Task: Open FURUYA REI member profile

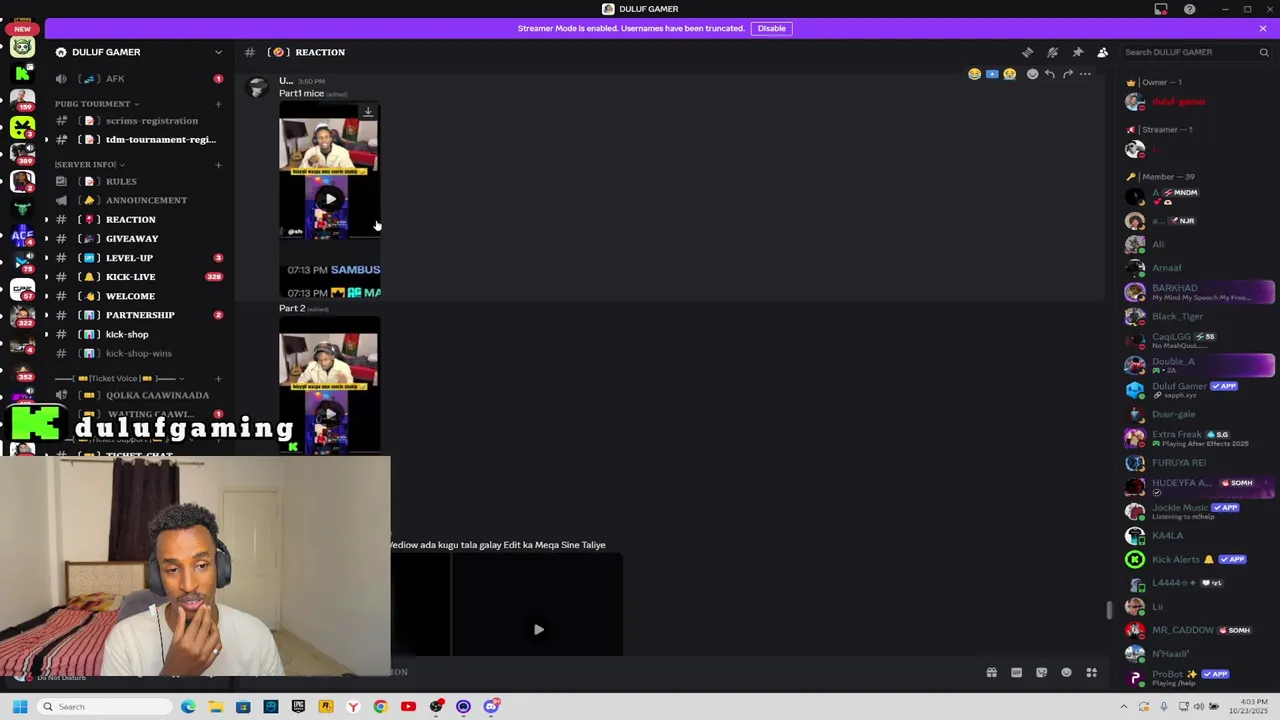Action: coord(1200,463)
